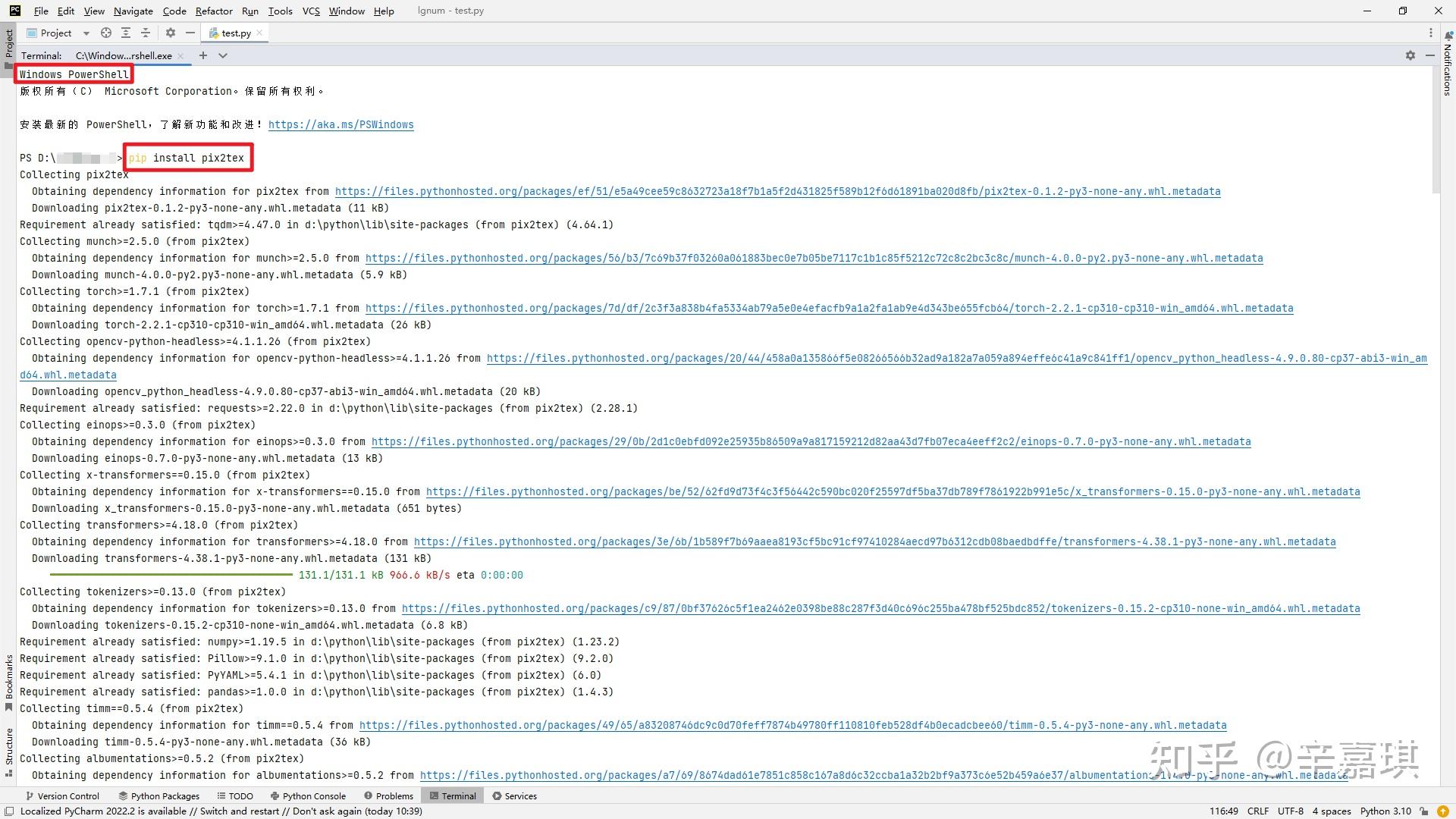Image resolution: width=1456 pixels, height=819 pixels.
Task: Click the locate target icon in Project toolbar
Action: pos(106,33)
